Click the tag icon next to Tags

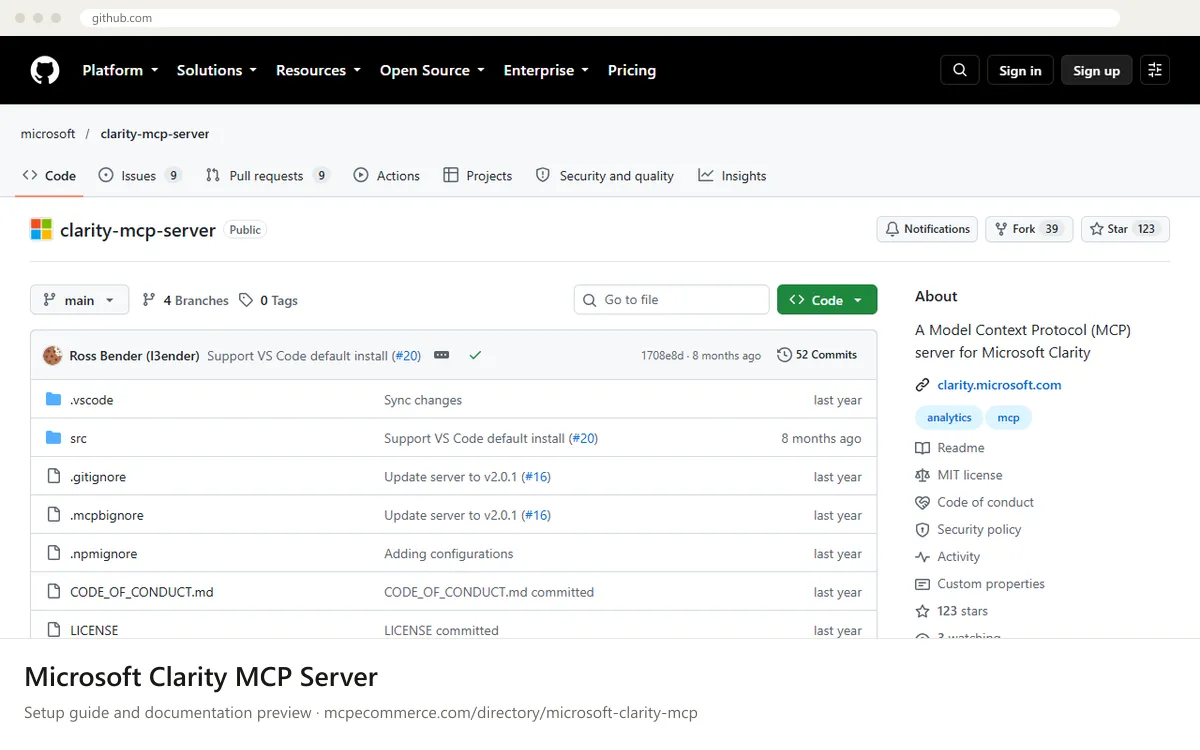(x=246, y=300)
